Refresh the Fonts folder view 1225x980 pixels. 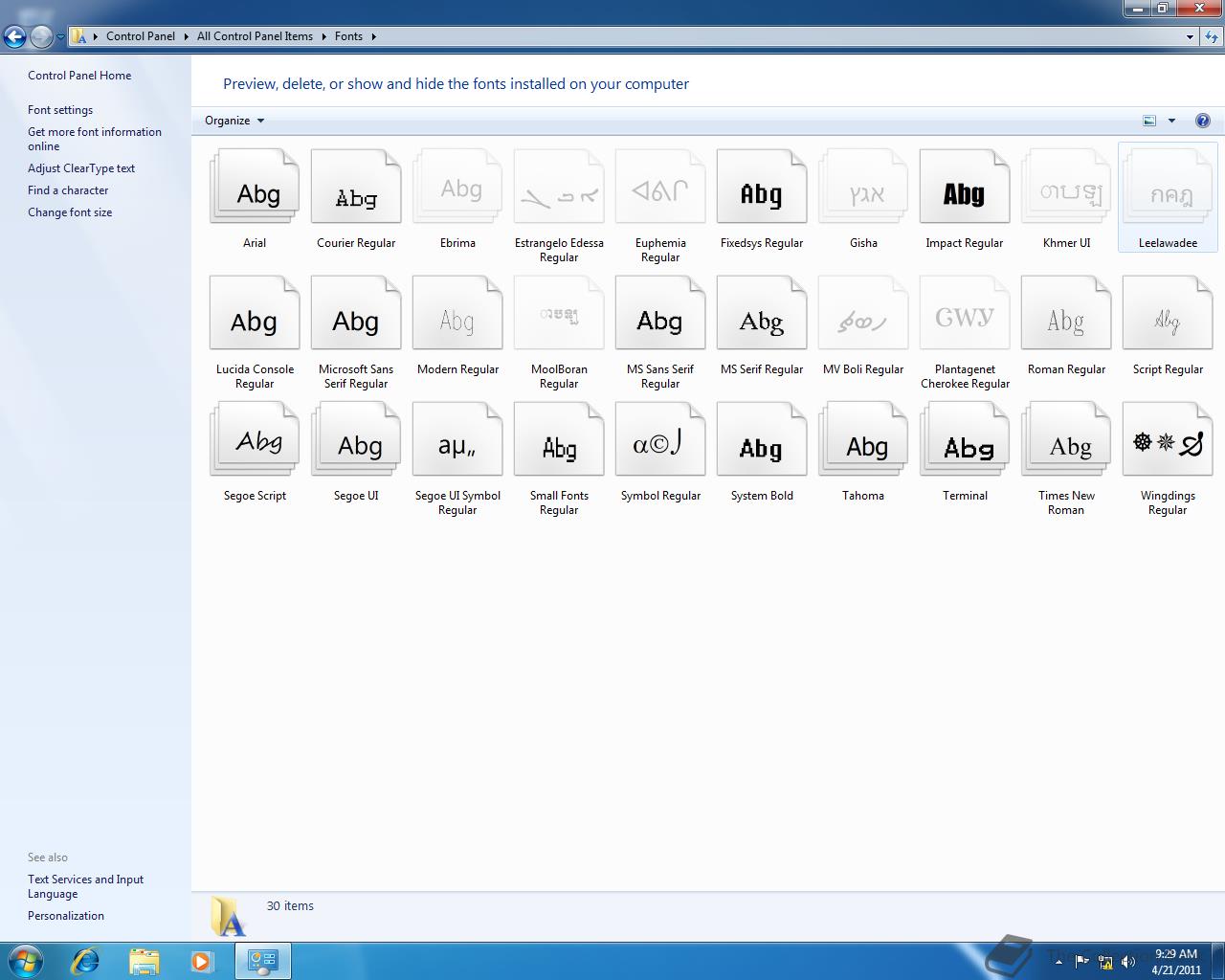(x=1212, y=36)
